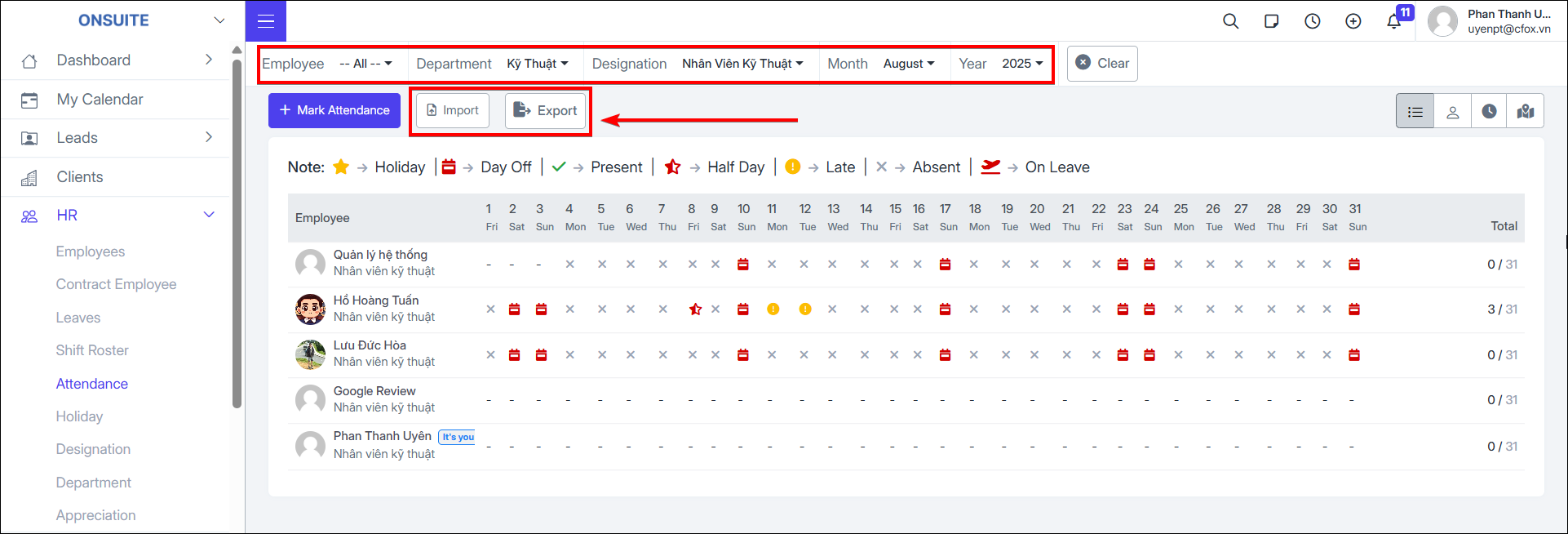Image resolution: width=1568 pixels, height=534 pixels.
Task: Open the Employee filter dropdown
Action: pyautogui.click(x=365, y=64)
